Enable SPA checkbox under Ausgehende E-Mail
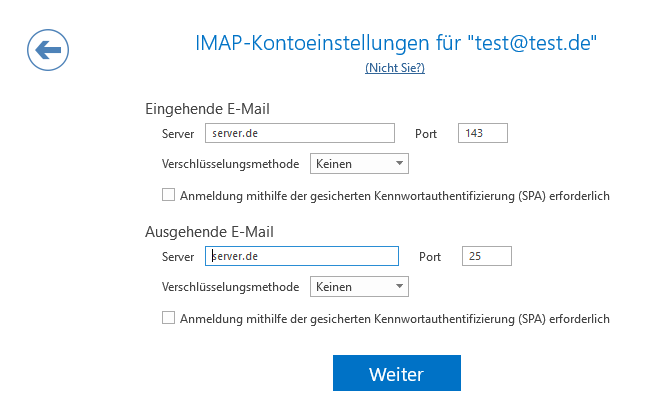 tap(168, 318)
